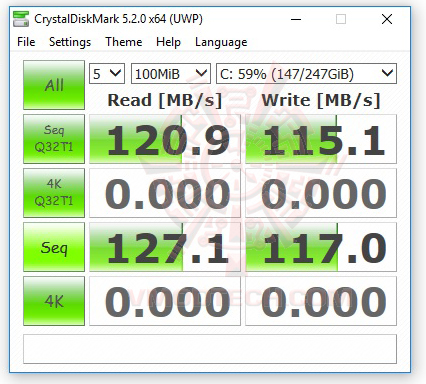426x384 pixels.
Task: Click the Write [MB/s] column header
Action: click(x=321, y=100)
